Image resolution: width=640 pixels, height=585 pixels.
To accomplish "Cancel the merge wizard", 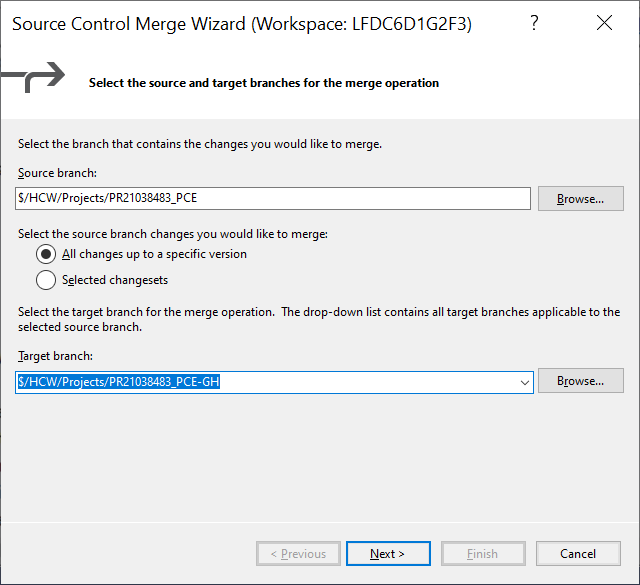I will [x=578, y=554].
